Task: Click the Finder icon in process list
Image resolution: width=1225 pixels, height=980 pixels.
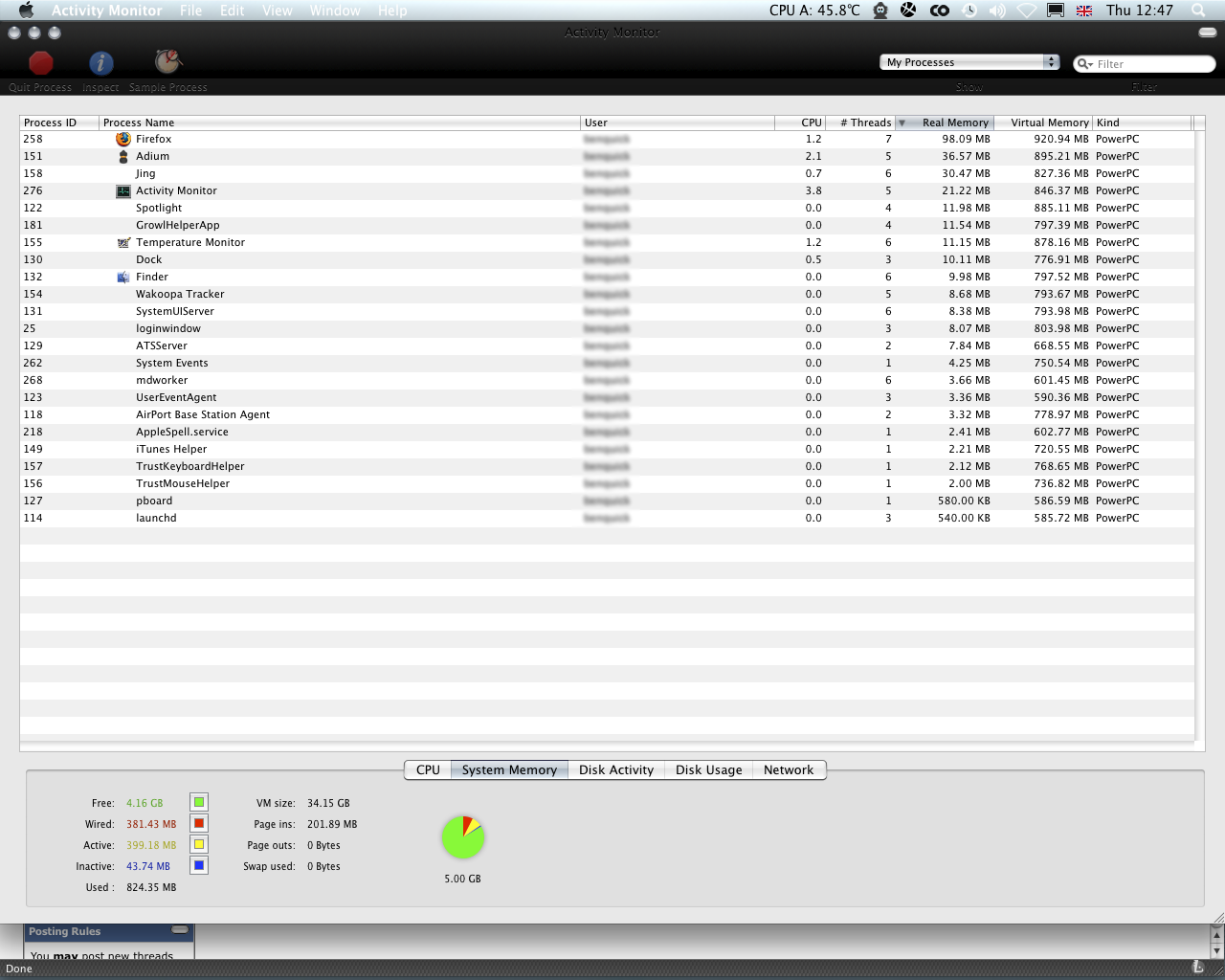Action: pyautogui.click(x=123, y=277)
